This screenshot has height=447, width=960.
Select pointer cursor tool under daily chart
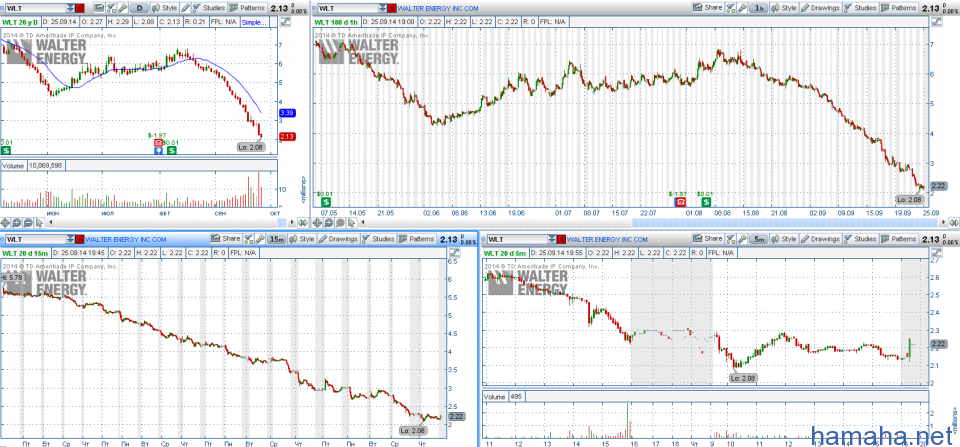(x=39, y=222)
